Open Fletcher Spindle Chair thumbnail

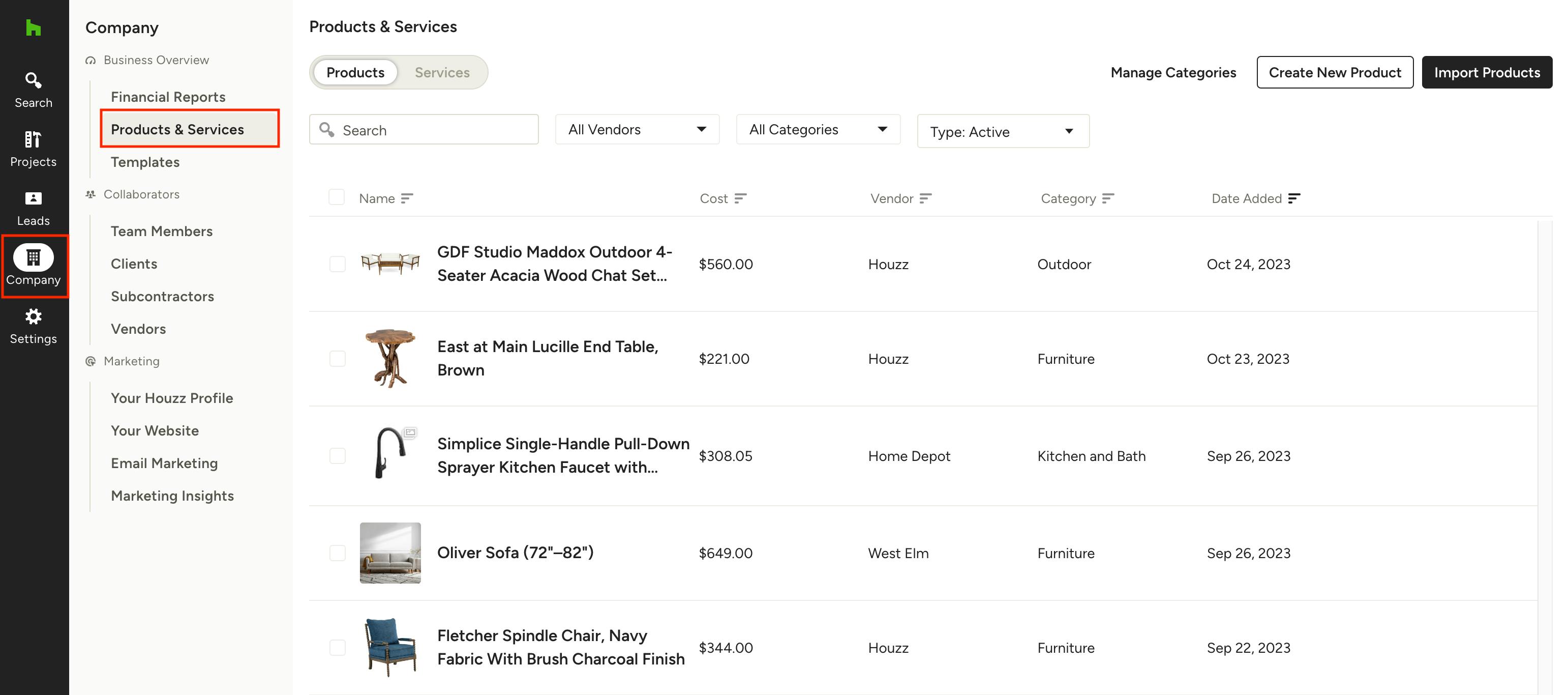pos(390,648)
